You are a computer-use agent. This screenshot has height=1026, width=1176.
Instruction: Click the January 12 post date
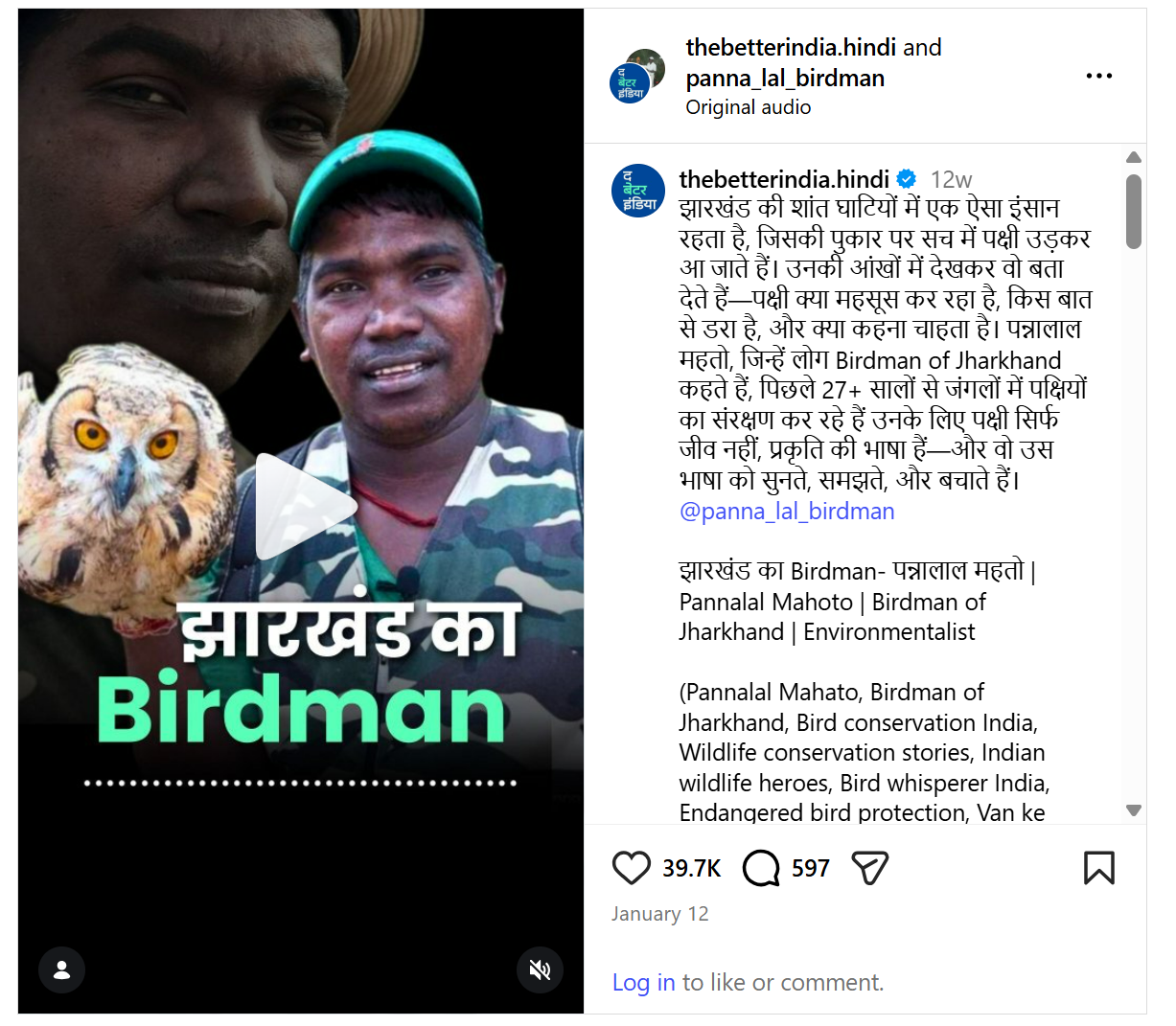pos(659,914)
